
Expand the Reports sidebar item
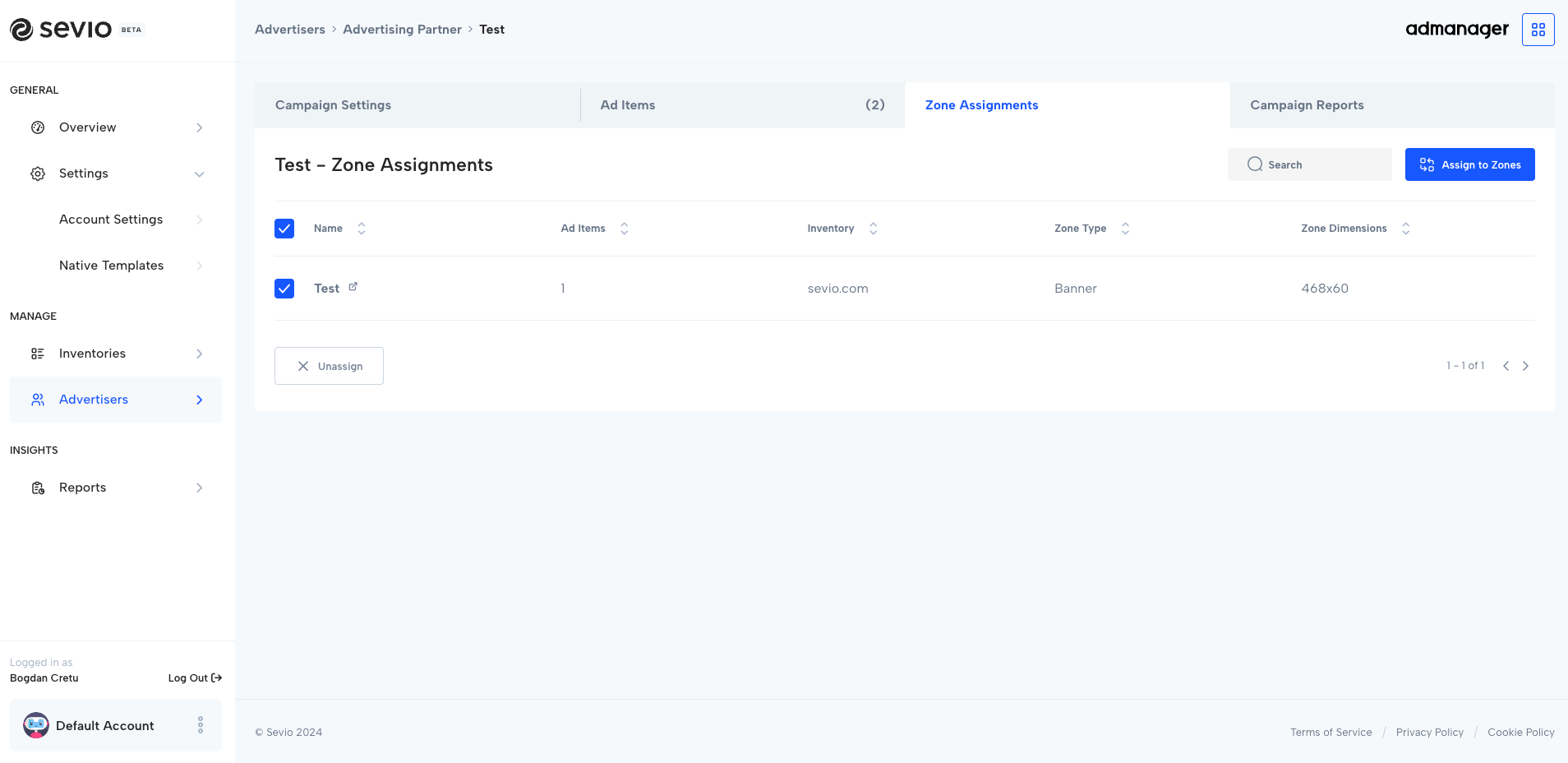coord(199,488)
